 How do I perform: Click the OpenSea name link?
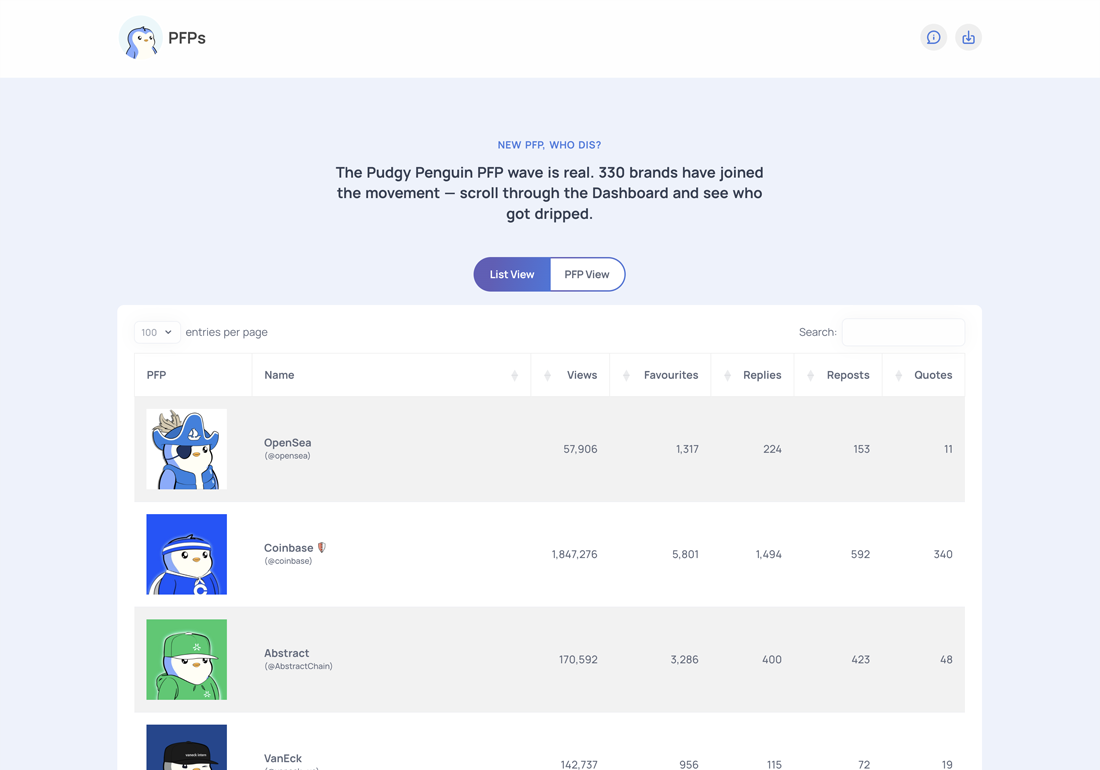tap(287, 443)
